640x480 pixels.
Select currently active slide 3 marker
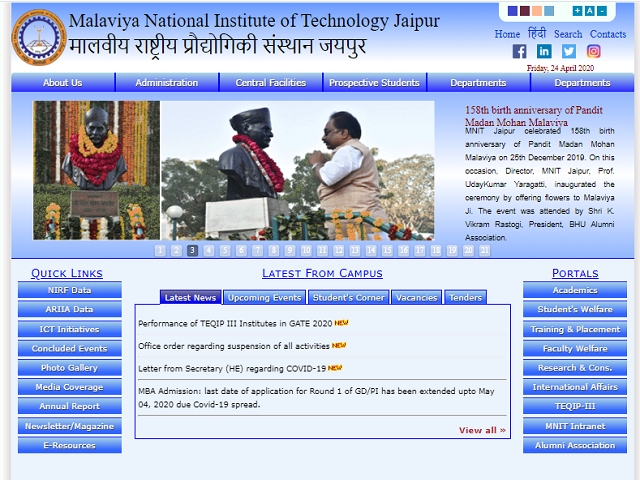click(x=192, y=250)
